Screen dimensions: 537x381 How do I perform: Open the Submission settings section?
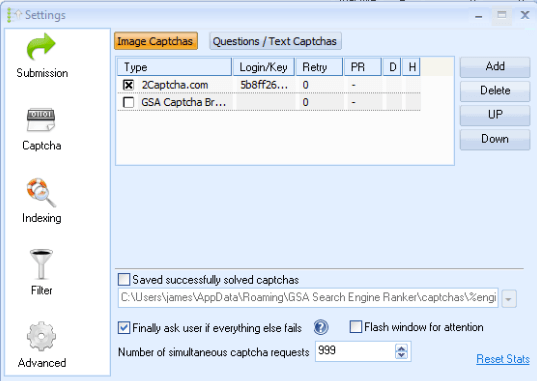[x=41, y=55]
